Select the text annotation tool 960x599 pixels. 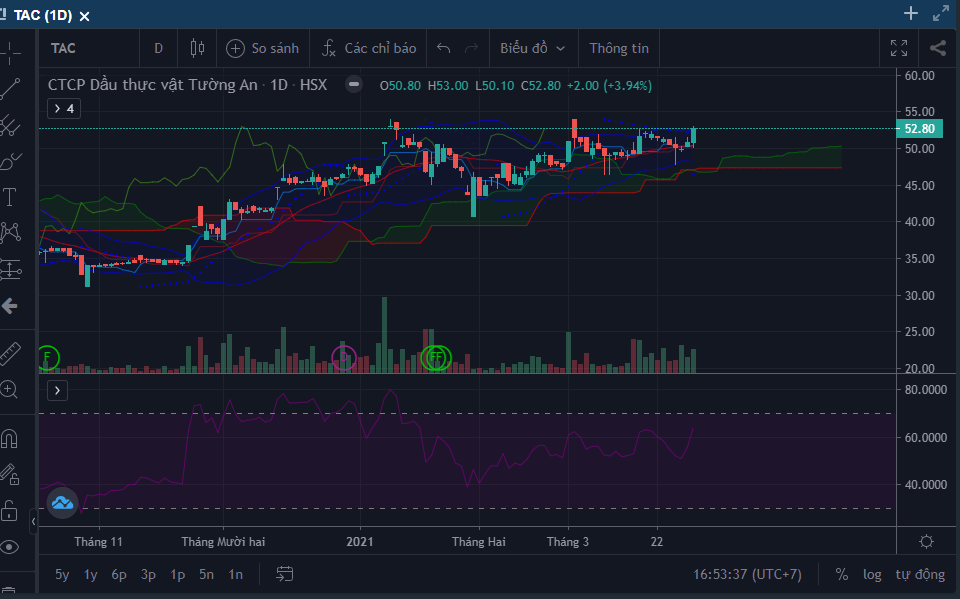(x=10, y=197)
